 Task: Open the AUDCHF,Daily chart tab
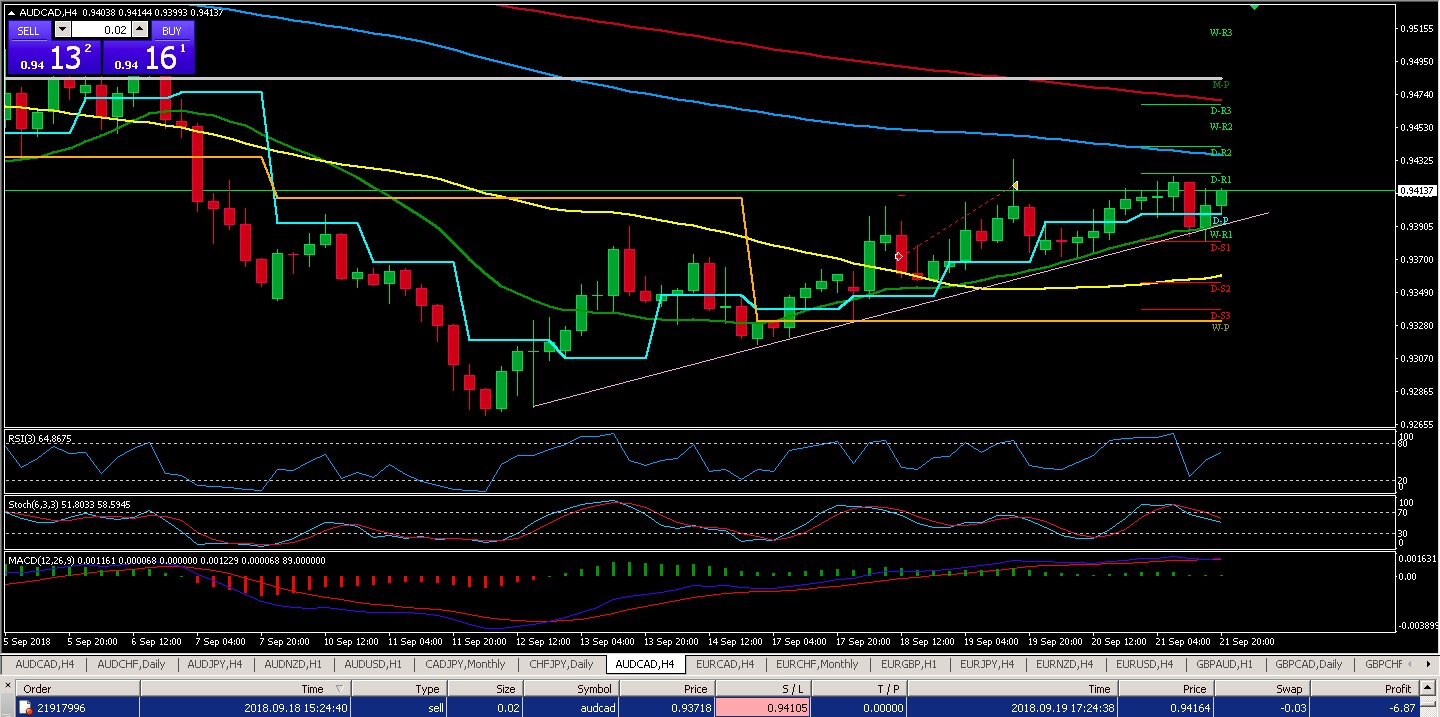tap(131, 664)
